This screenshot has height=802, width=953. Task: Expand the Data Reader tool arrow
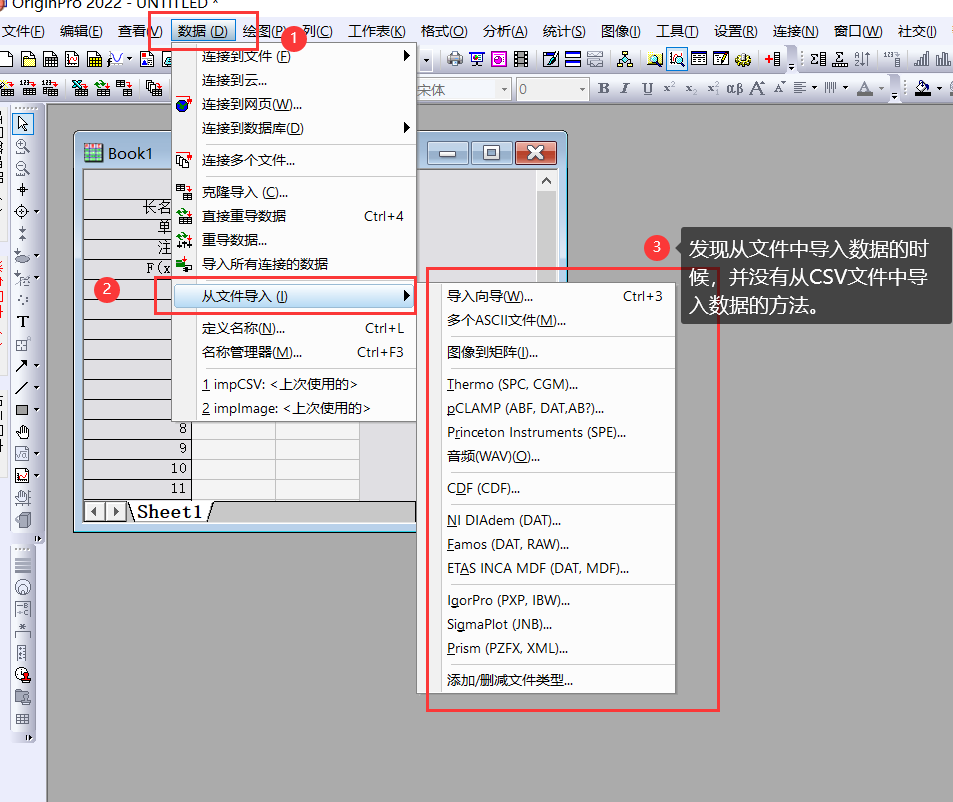36,211
